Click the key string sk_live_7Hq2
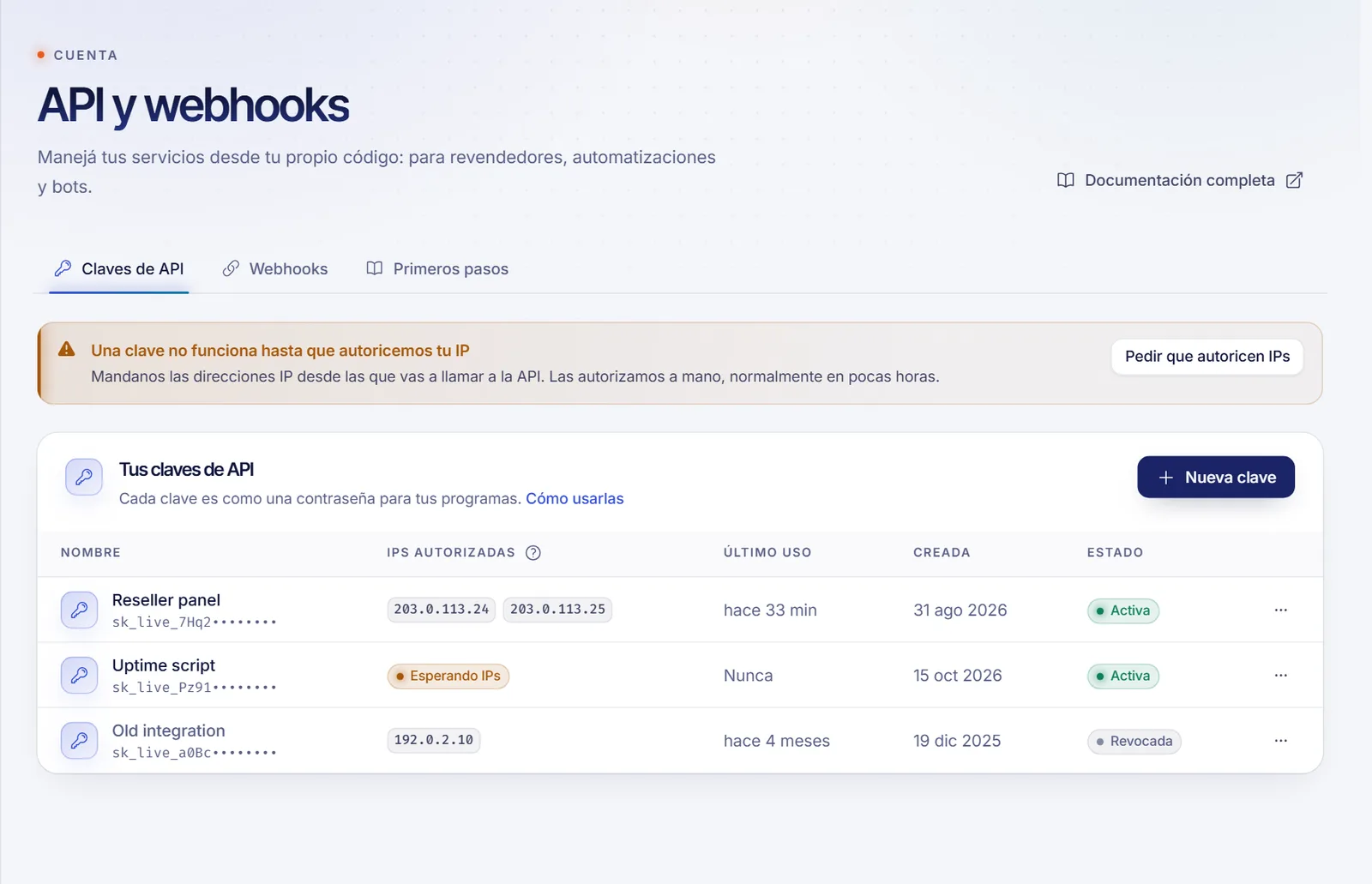 (x=195, y=622)
